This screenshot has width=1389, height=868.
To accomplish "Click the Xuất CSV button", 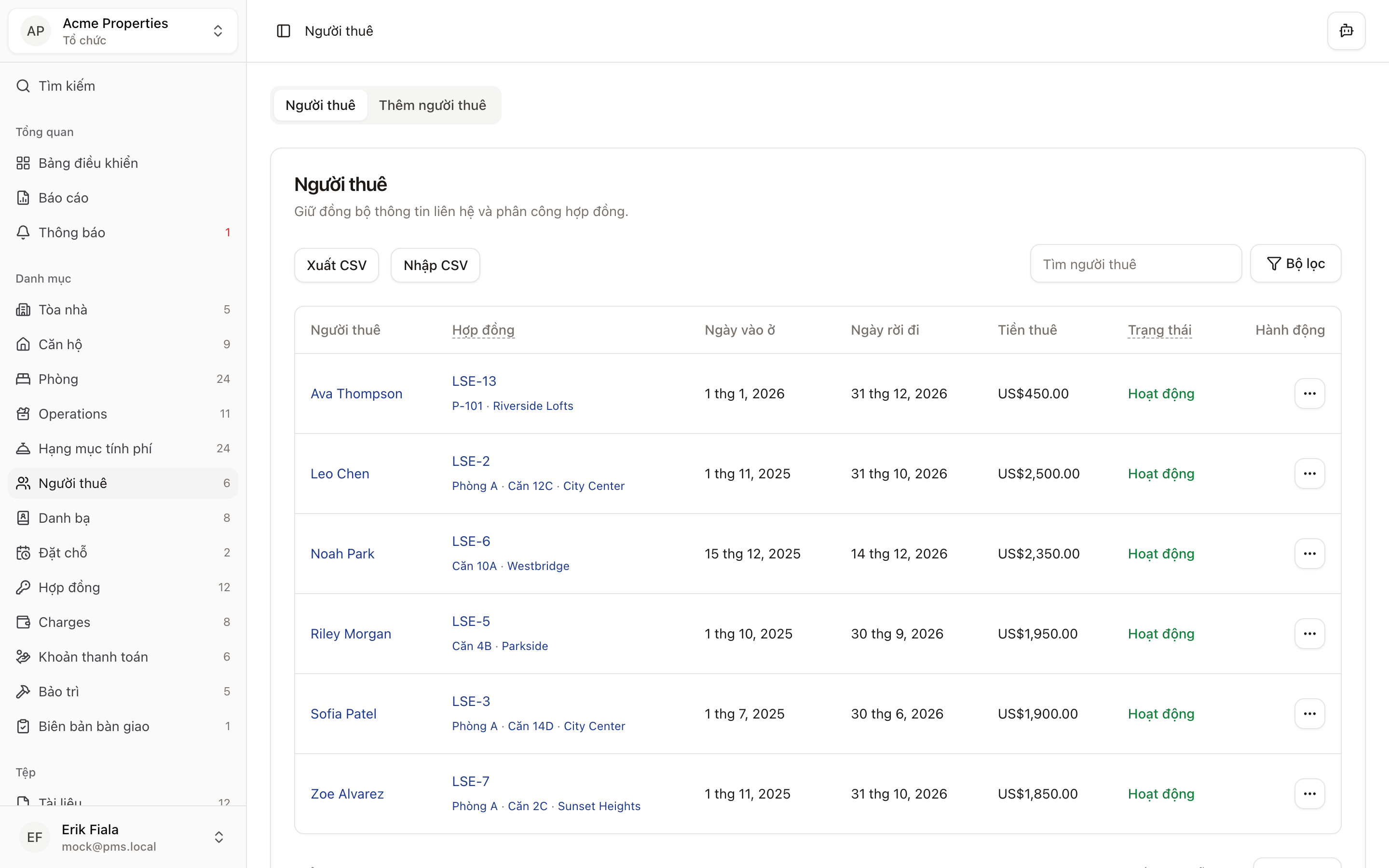I will pos(336,265).
